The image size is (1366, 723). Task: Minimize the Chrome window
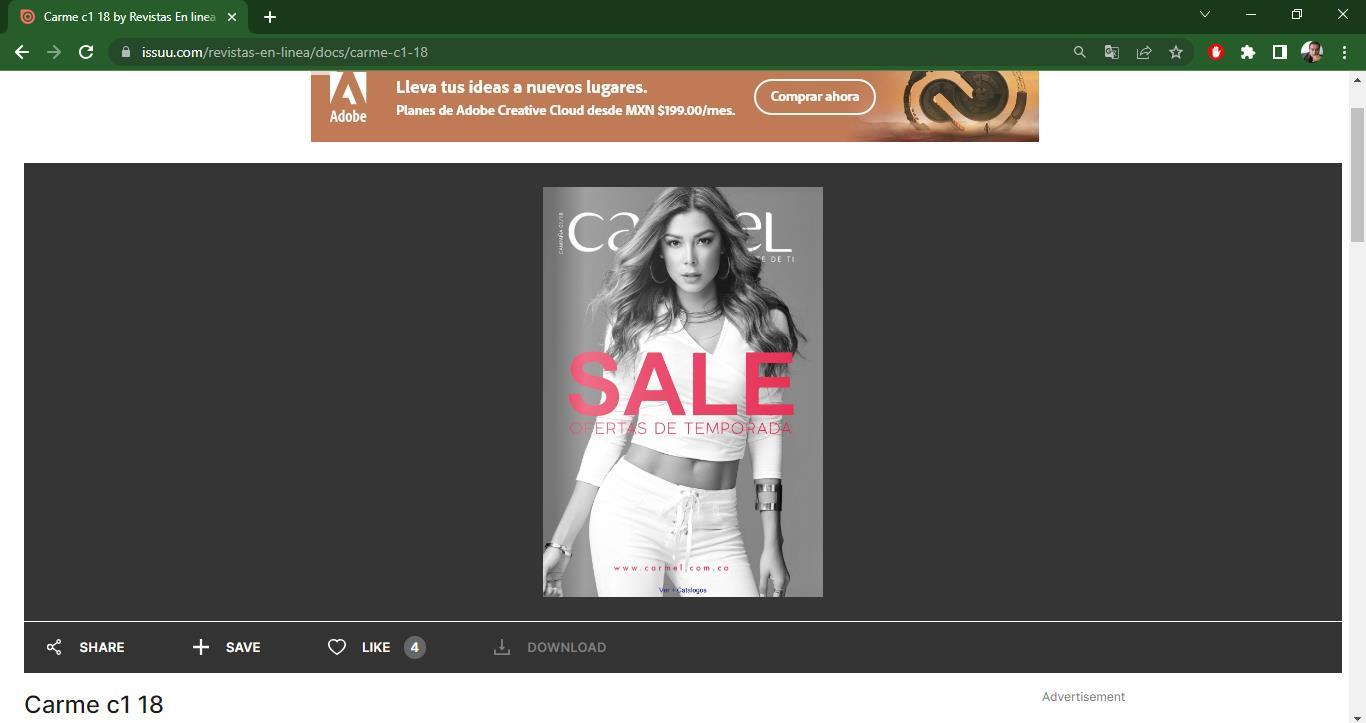click(1251, 14)
